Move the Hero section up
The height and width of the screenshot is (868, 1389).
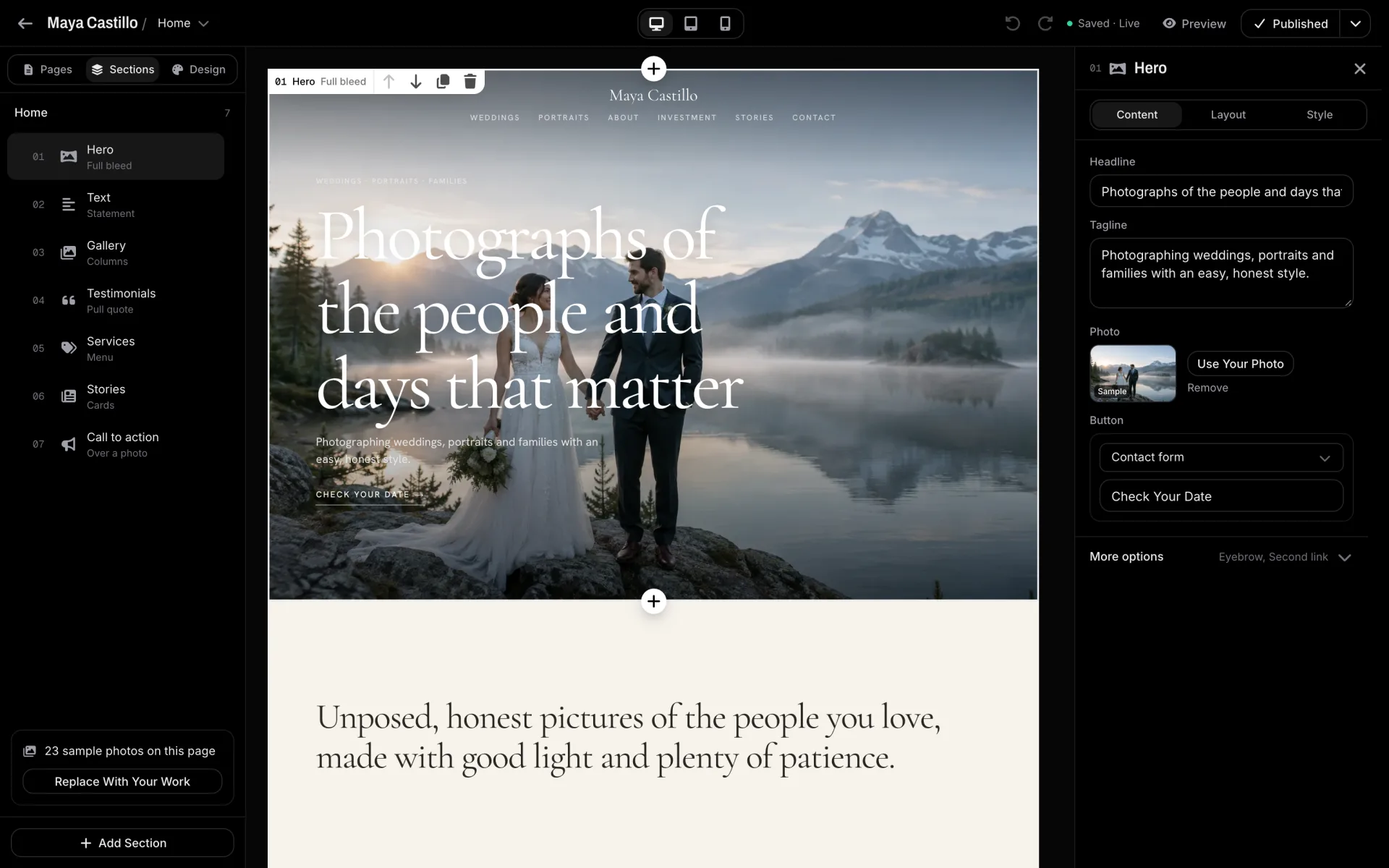click(x=388, y=82)
